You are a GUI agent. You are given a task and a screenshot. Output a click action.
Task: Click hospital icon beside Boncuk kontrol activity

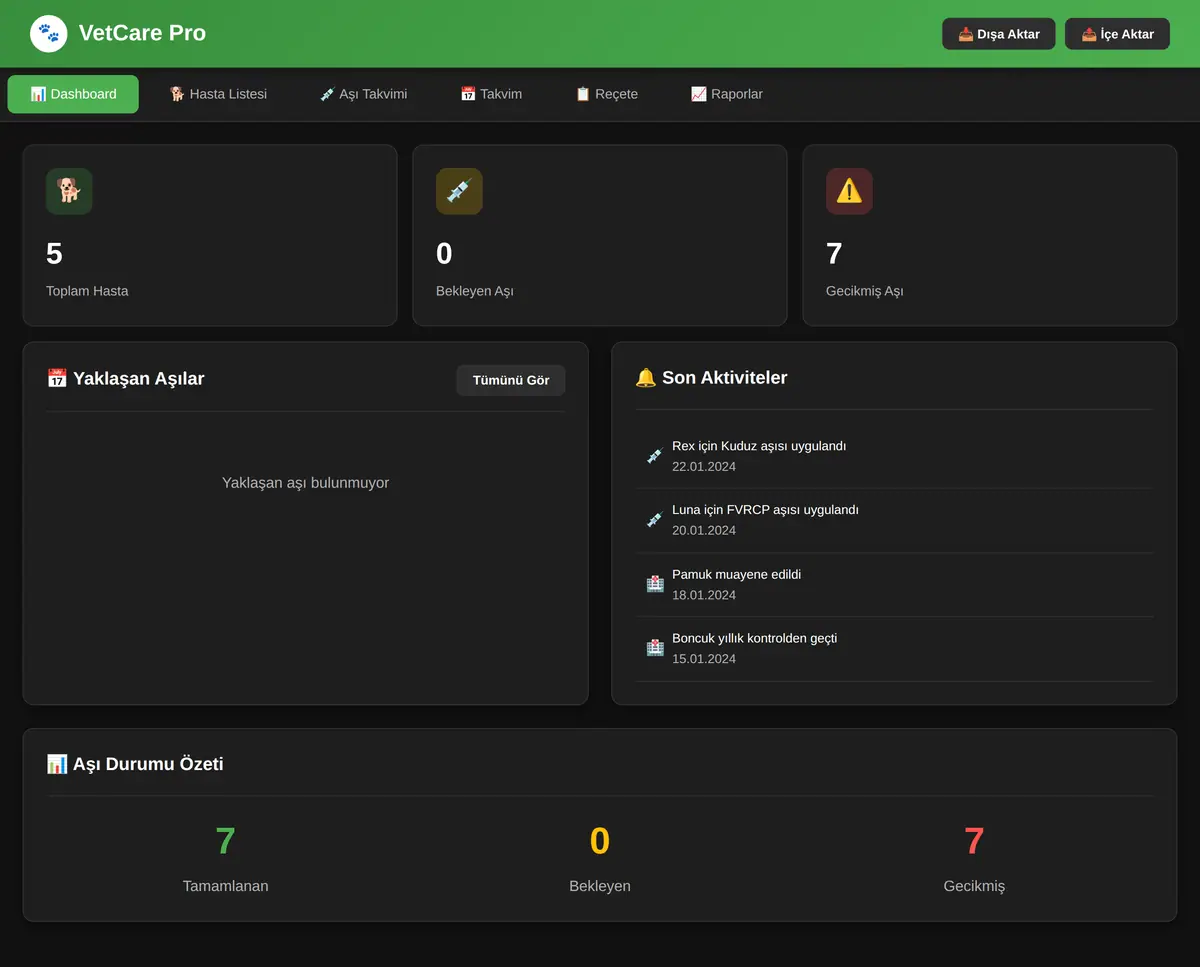click(655, 648)
